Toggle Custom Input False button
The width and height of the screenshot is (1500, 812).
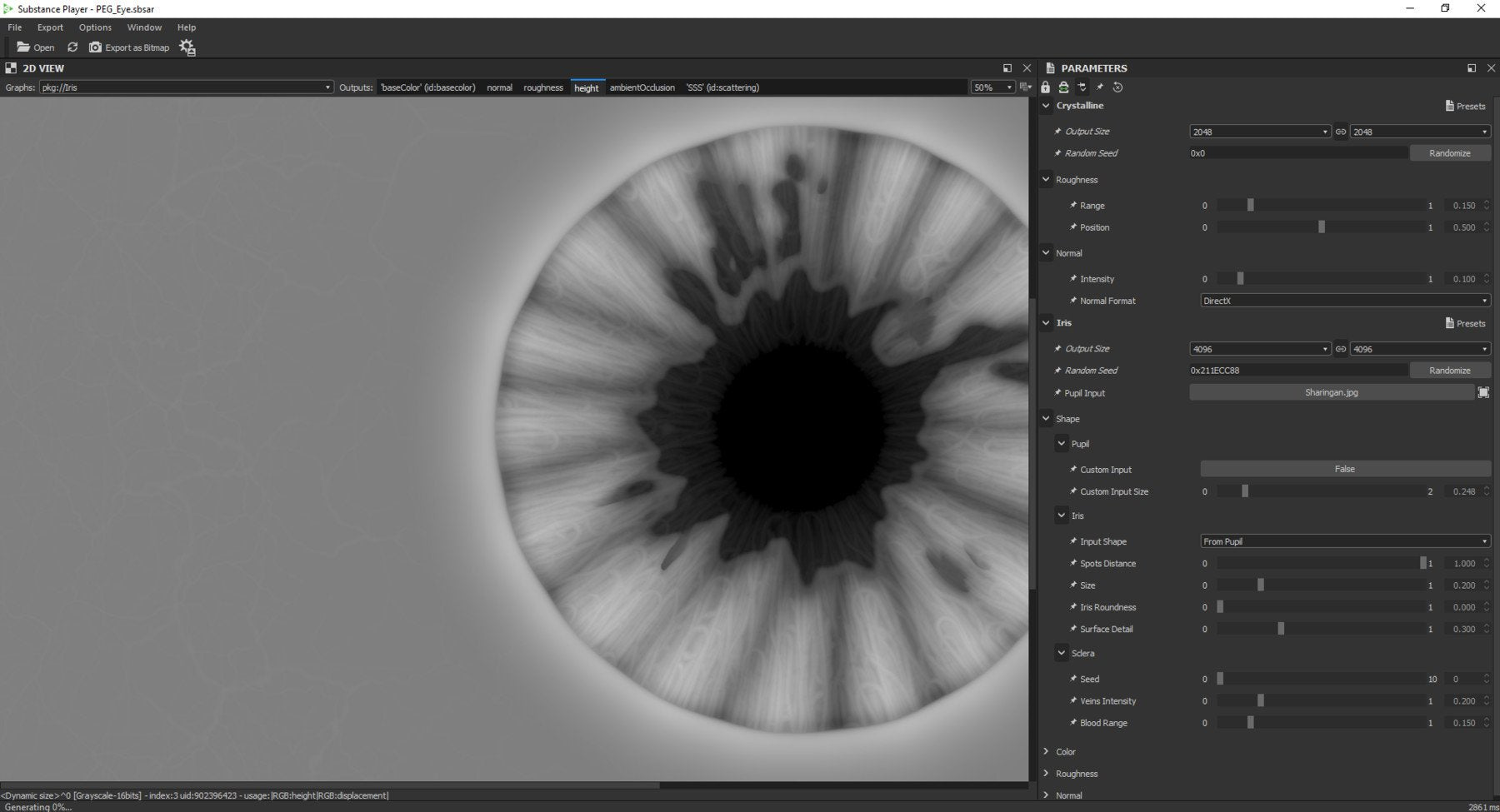(x=1345, y=469)
